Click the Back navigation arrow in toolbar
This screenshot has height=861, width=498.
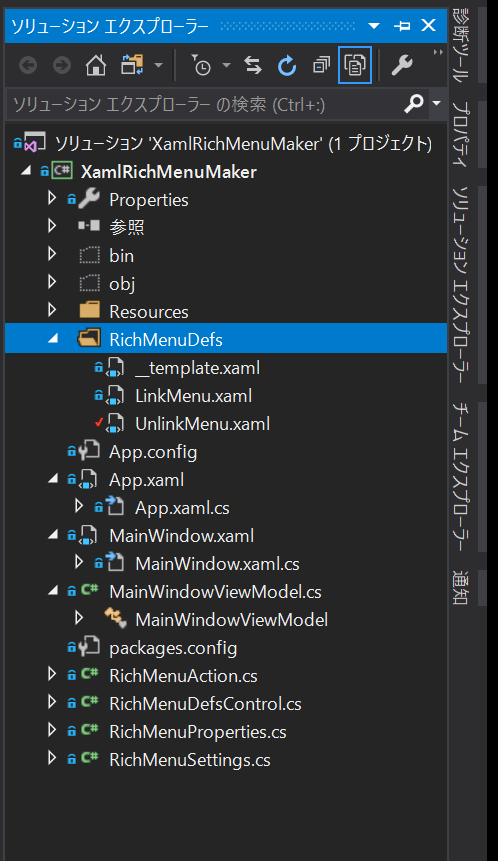tap(28, 66)
